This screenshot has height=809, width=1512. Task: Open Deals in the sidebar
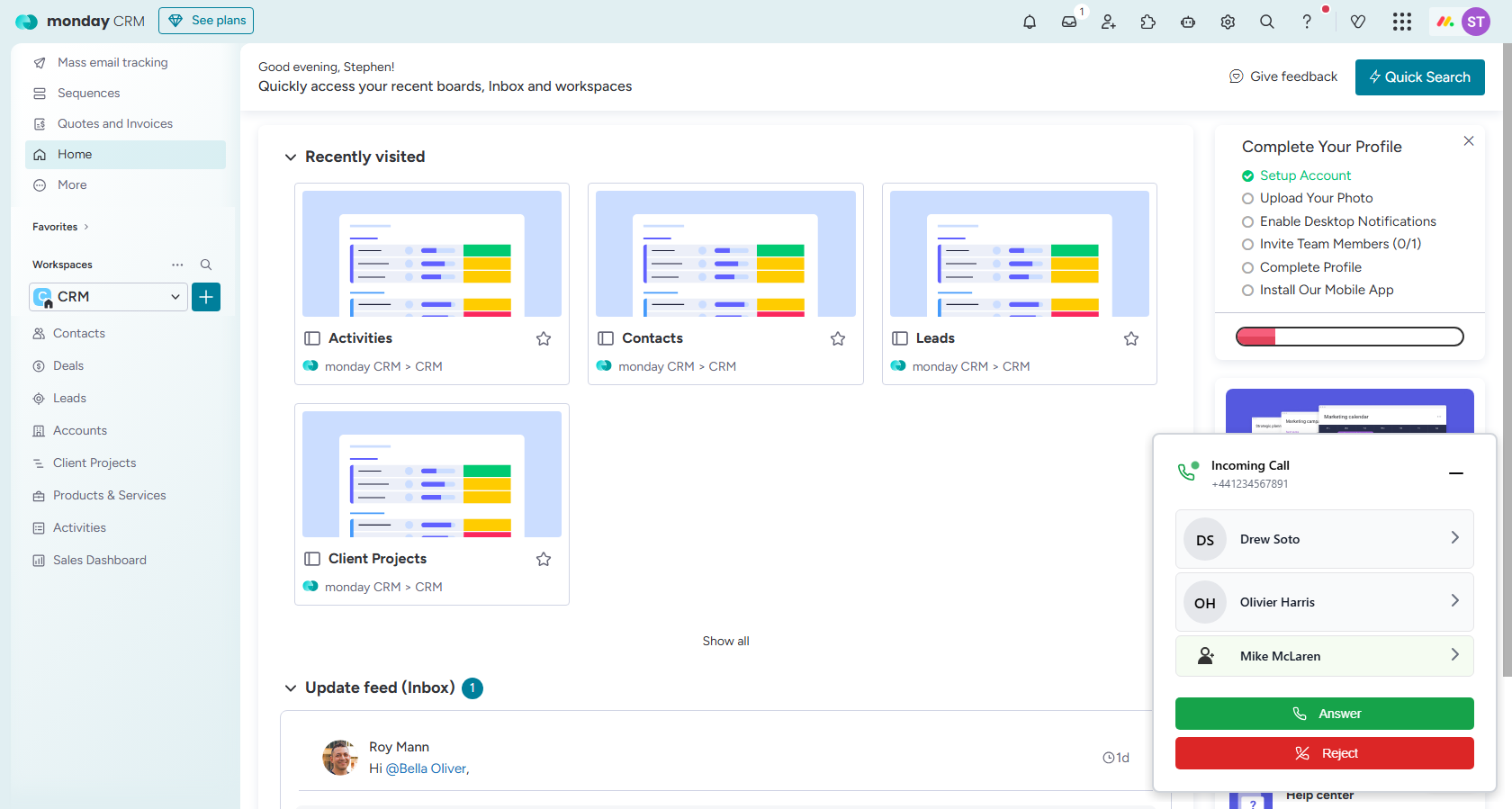68,366
